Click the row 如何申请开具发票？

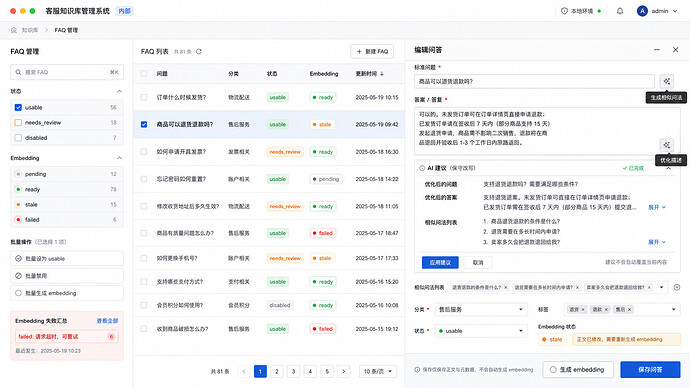(269, 152)
